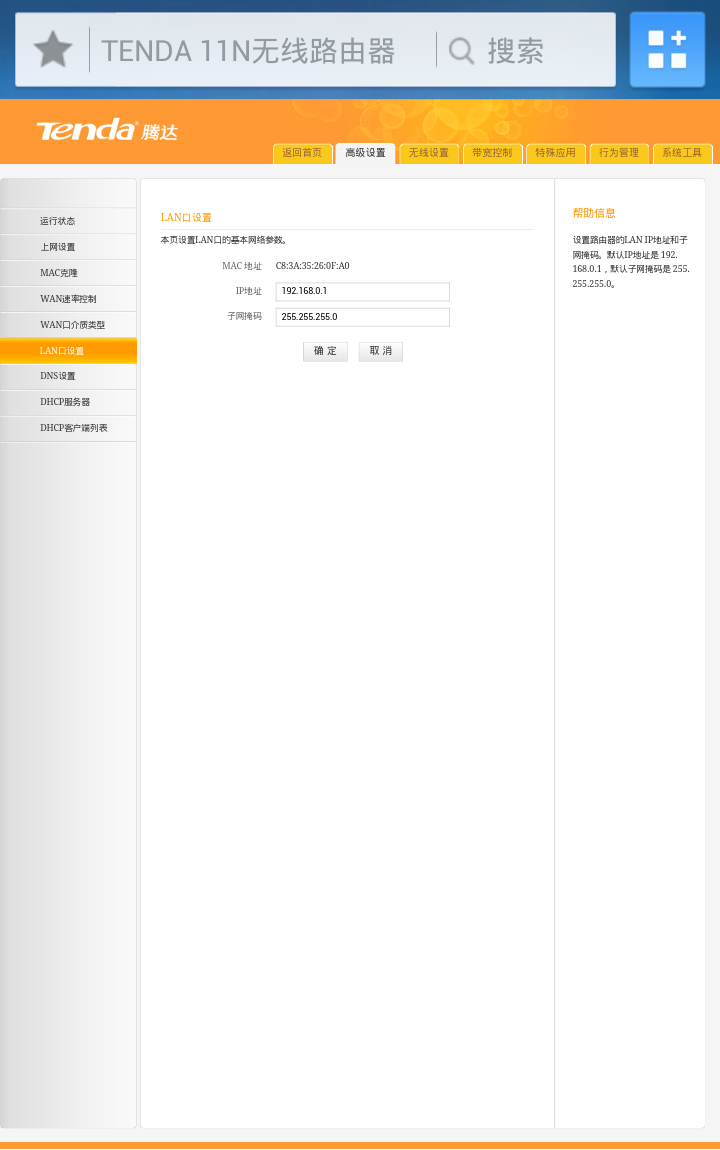Click the 子网掩码 label
720x1150 pixels.
244,317
